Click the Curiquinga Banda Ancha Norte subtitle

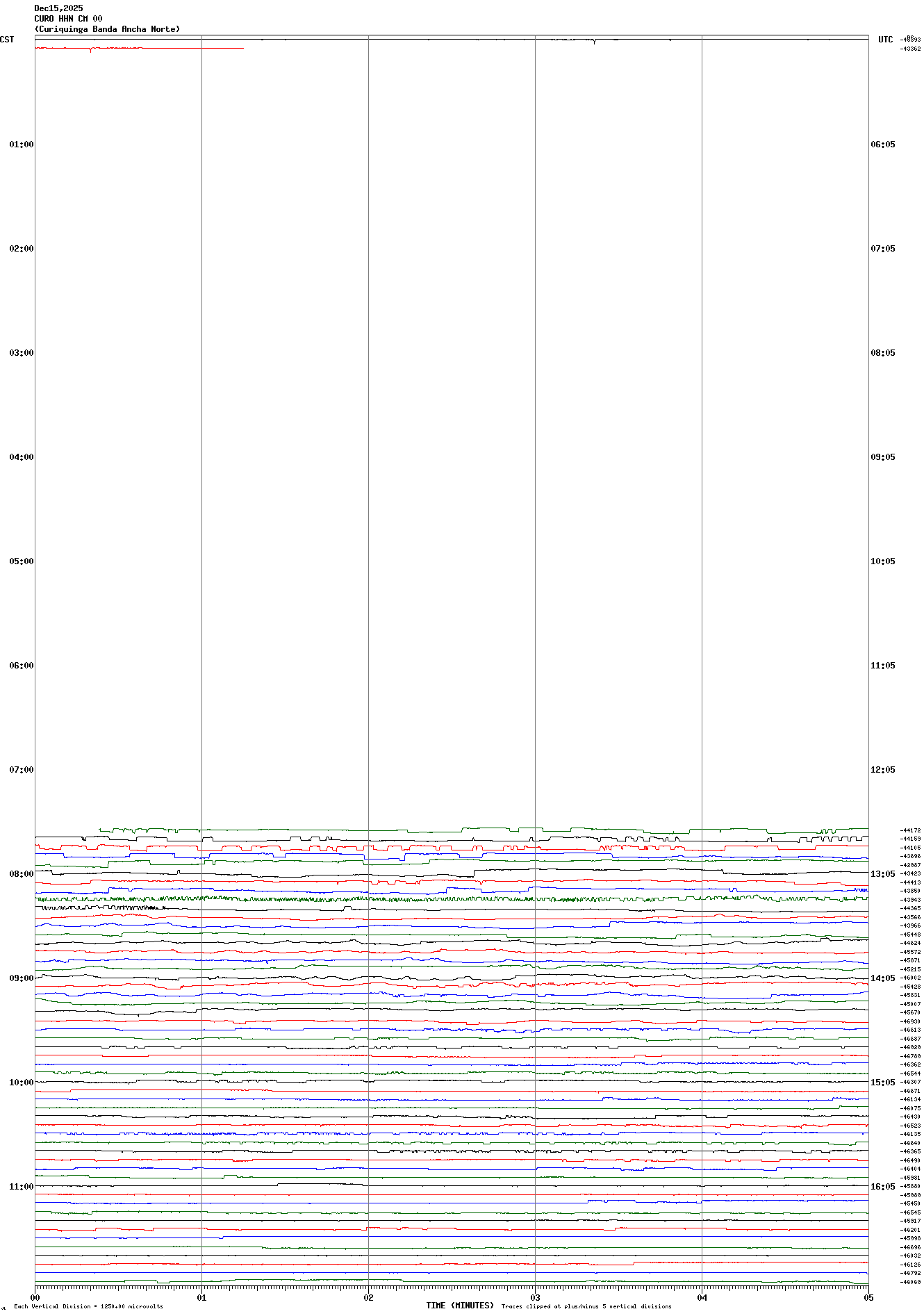[x=107, y=29]
